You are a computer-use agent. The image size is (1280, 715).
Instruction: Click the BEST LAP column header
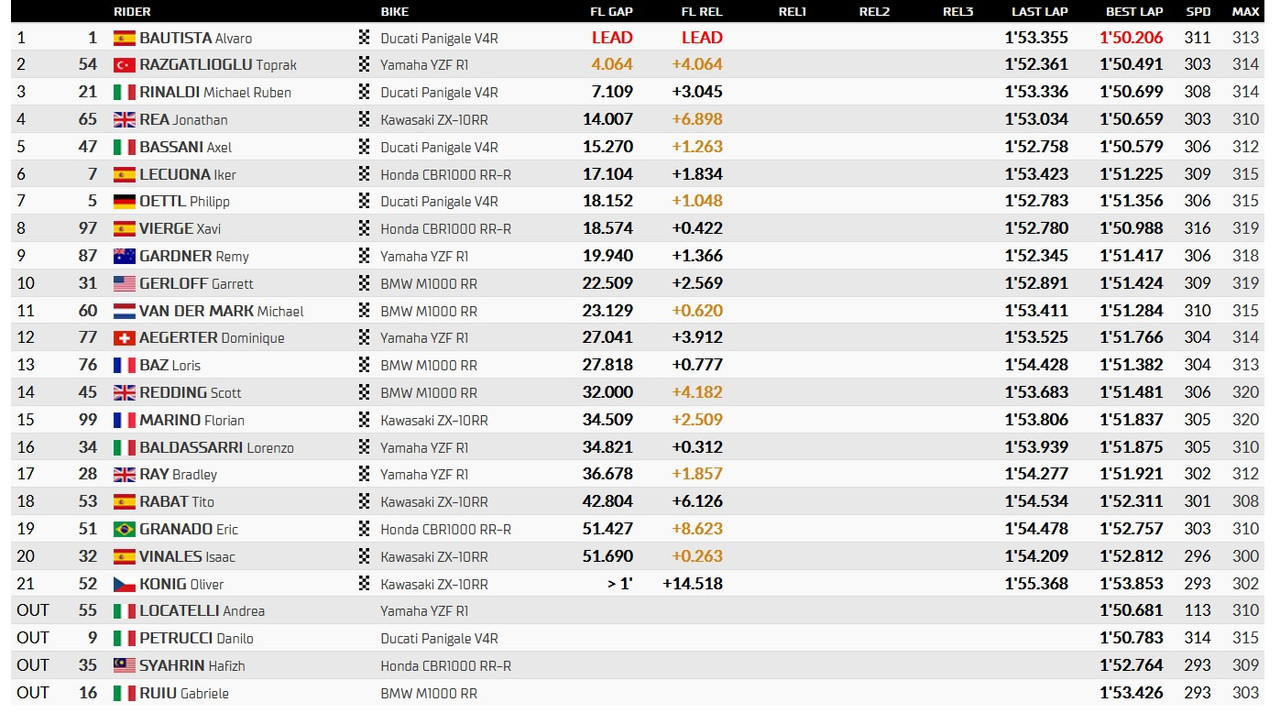point(1135,12)
